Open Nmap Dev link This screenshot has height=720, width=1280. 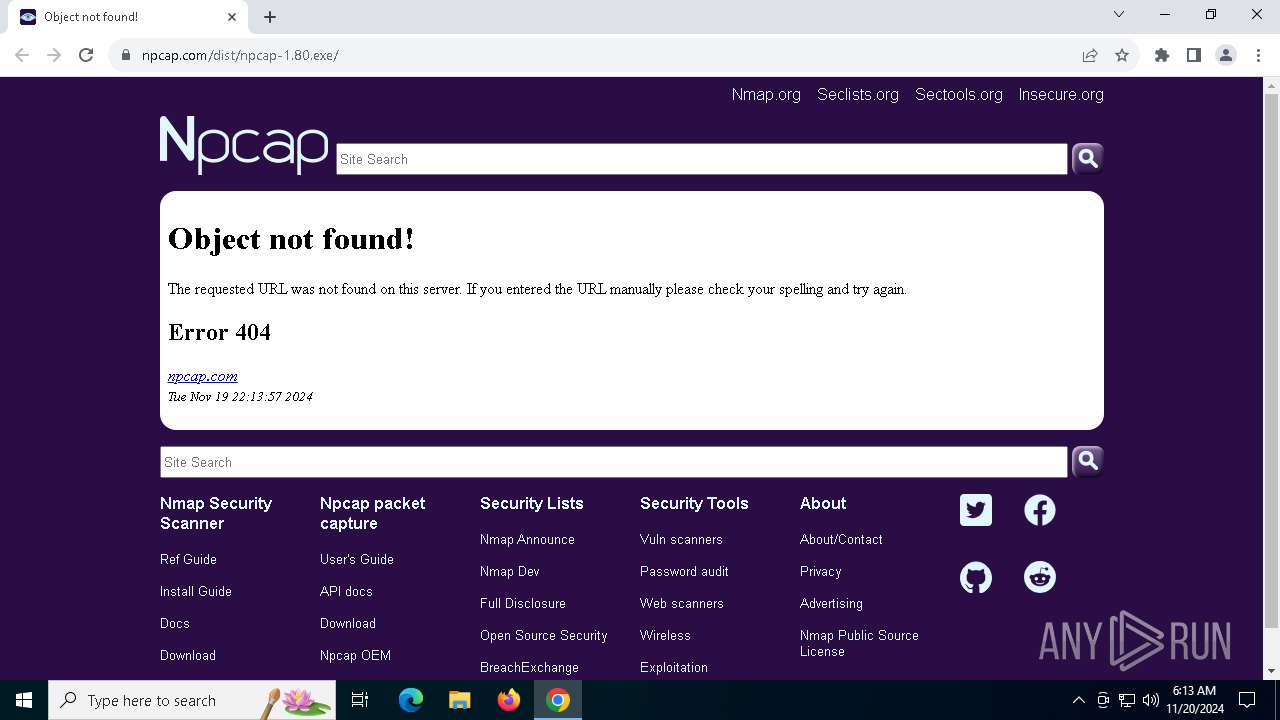pyautogui.click(x=510, y=571)
